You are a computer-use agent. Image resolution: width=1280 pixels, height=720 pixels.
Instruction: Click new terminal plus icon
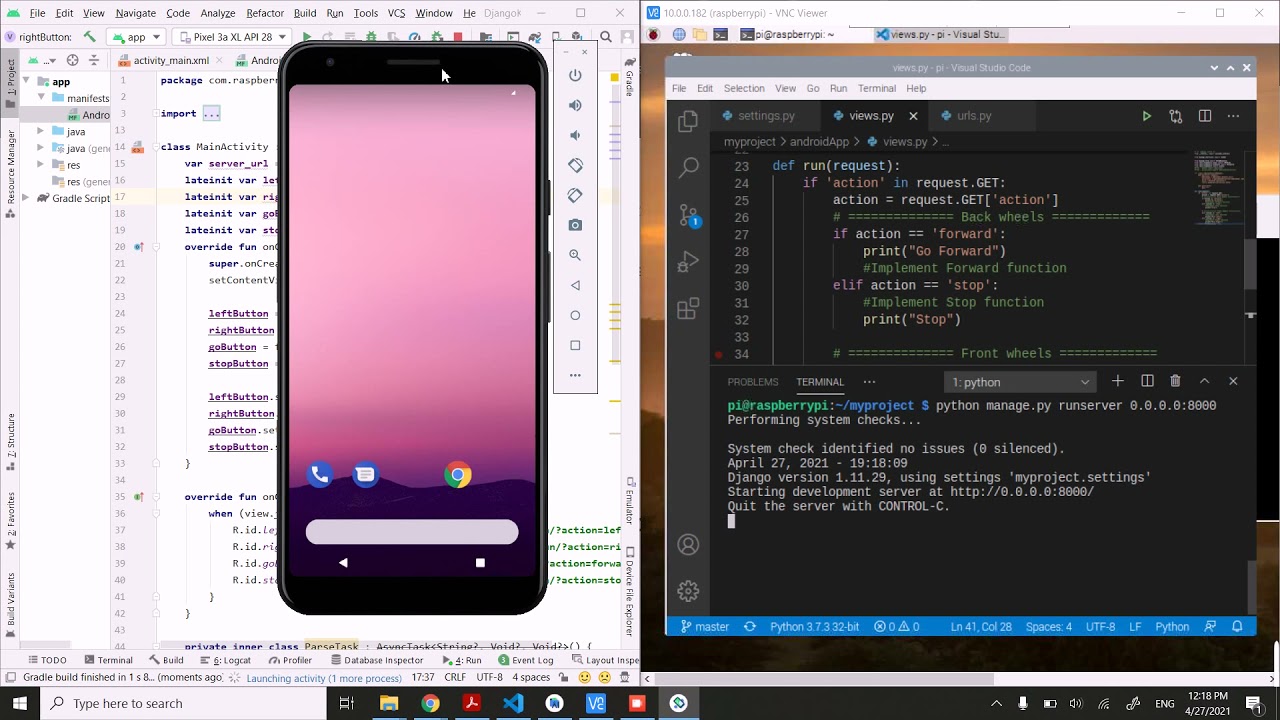point(1118,381)
